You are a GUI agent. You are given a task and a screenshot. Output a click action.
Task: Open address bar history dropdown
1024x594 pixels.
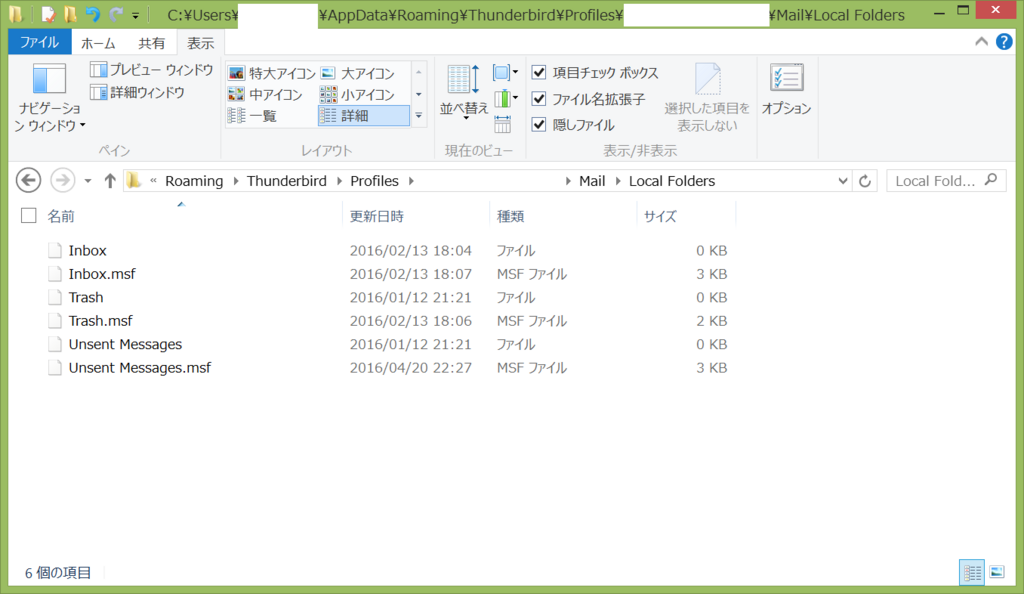[x=842, y=181]
